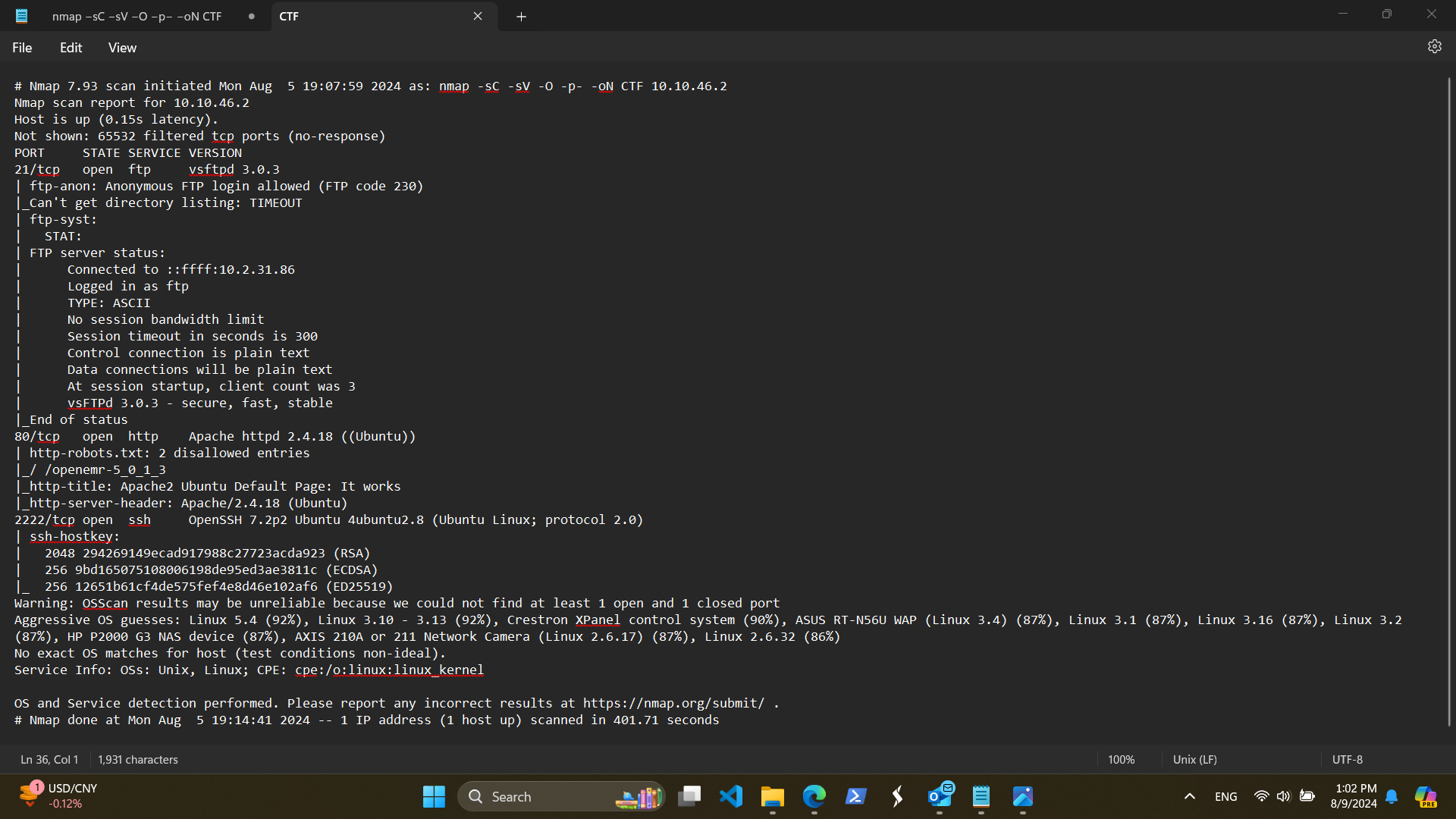This screenshot has width=1456, height=819.
Task: Click 'Host is up (0.15s latency).' line
Action: tap(116, 119)
